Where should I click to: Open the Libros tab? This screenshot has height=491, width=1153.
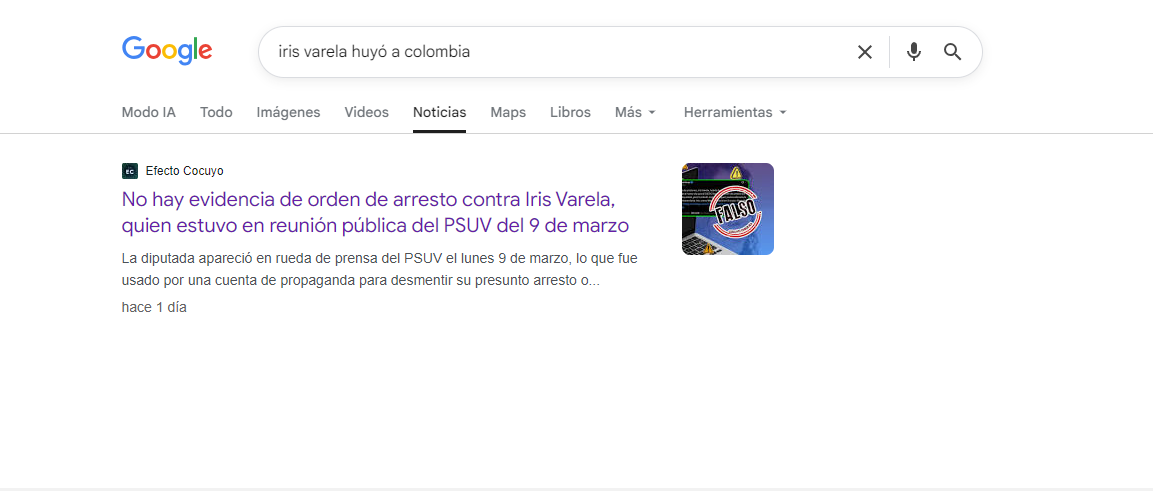(x=570, y=112)
